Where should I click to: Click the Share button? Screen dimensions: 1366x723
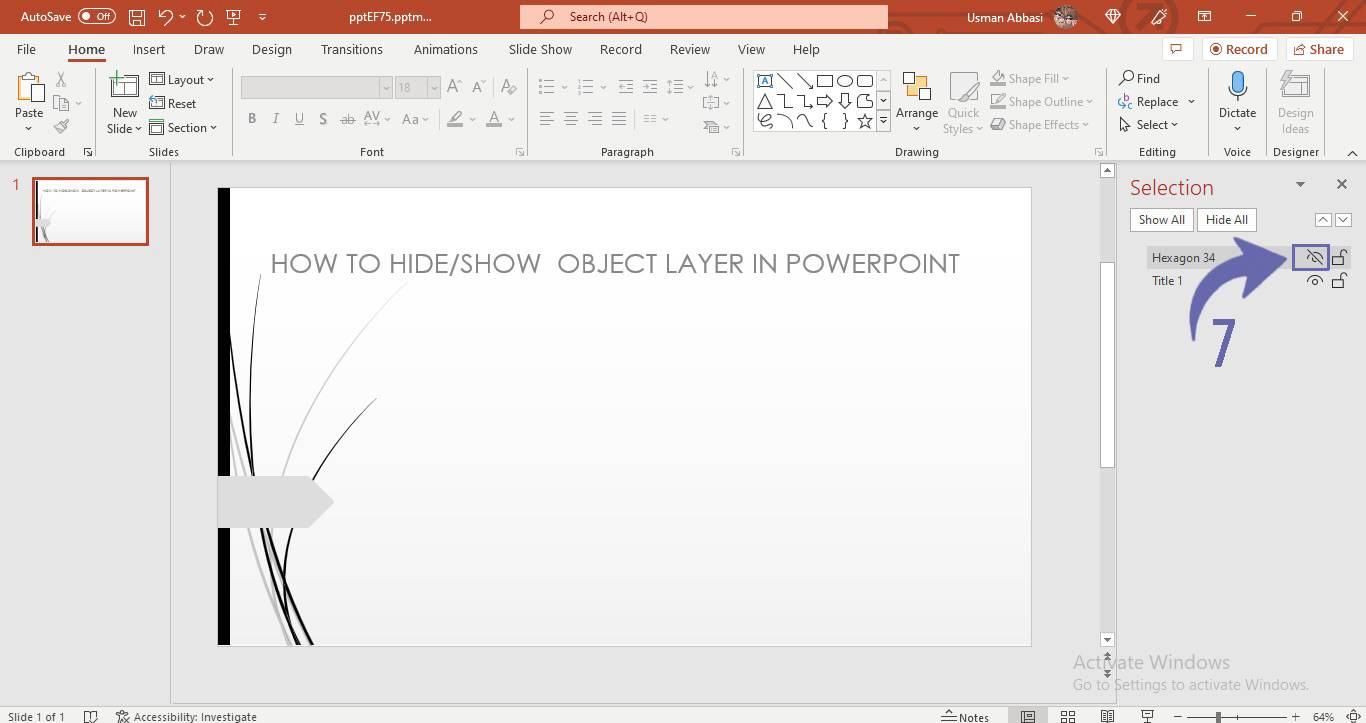click(x=1318, y=49)
